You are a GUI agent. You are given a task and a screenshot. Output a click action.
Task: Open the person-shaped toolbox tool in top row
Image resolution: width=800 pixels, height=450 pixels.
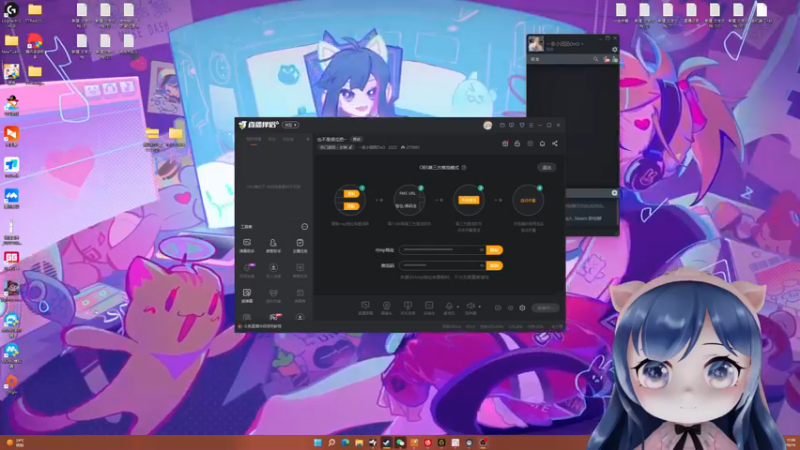tap(273, 245)
